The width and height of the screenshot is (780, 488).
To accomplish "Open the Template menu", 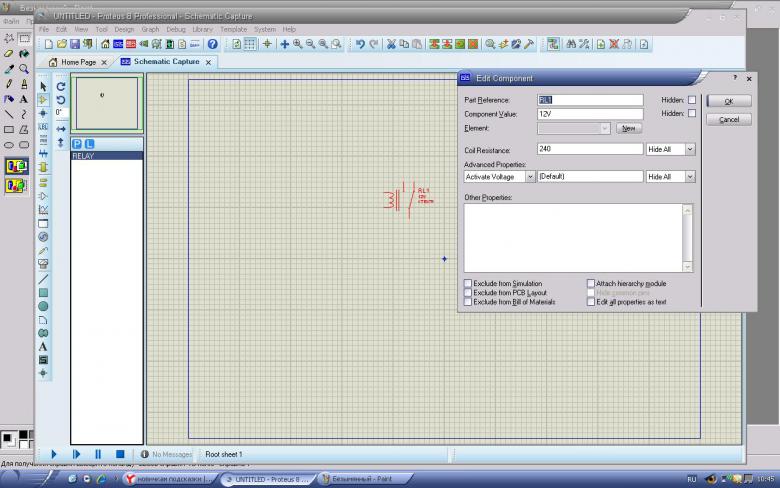I will pos(233,29).
